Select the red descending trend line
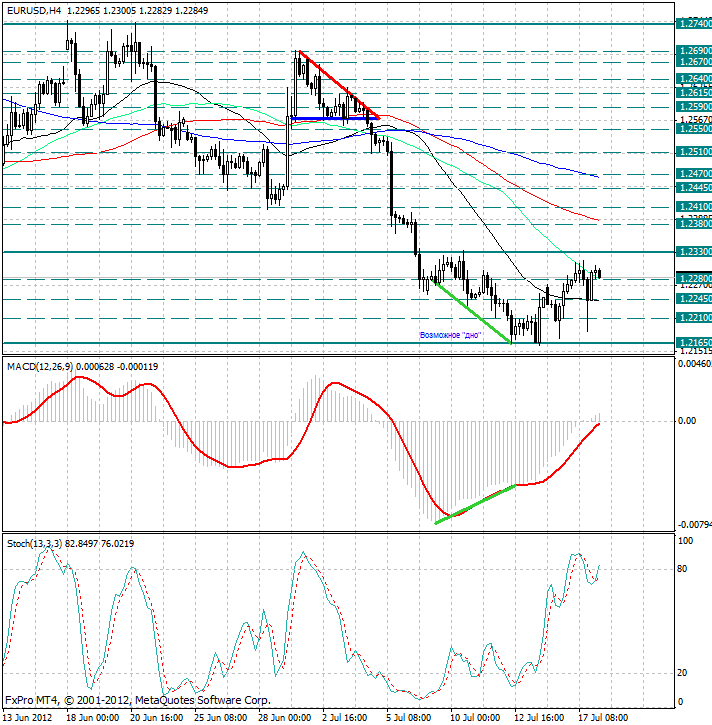Image resolution: width=712 pixels, height=725 pixels. (336, 82)
